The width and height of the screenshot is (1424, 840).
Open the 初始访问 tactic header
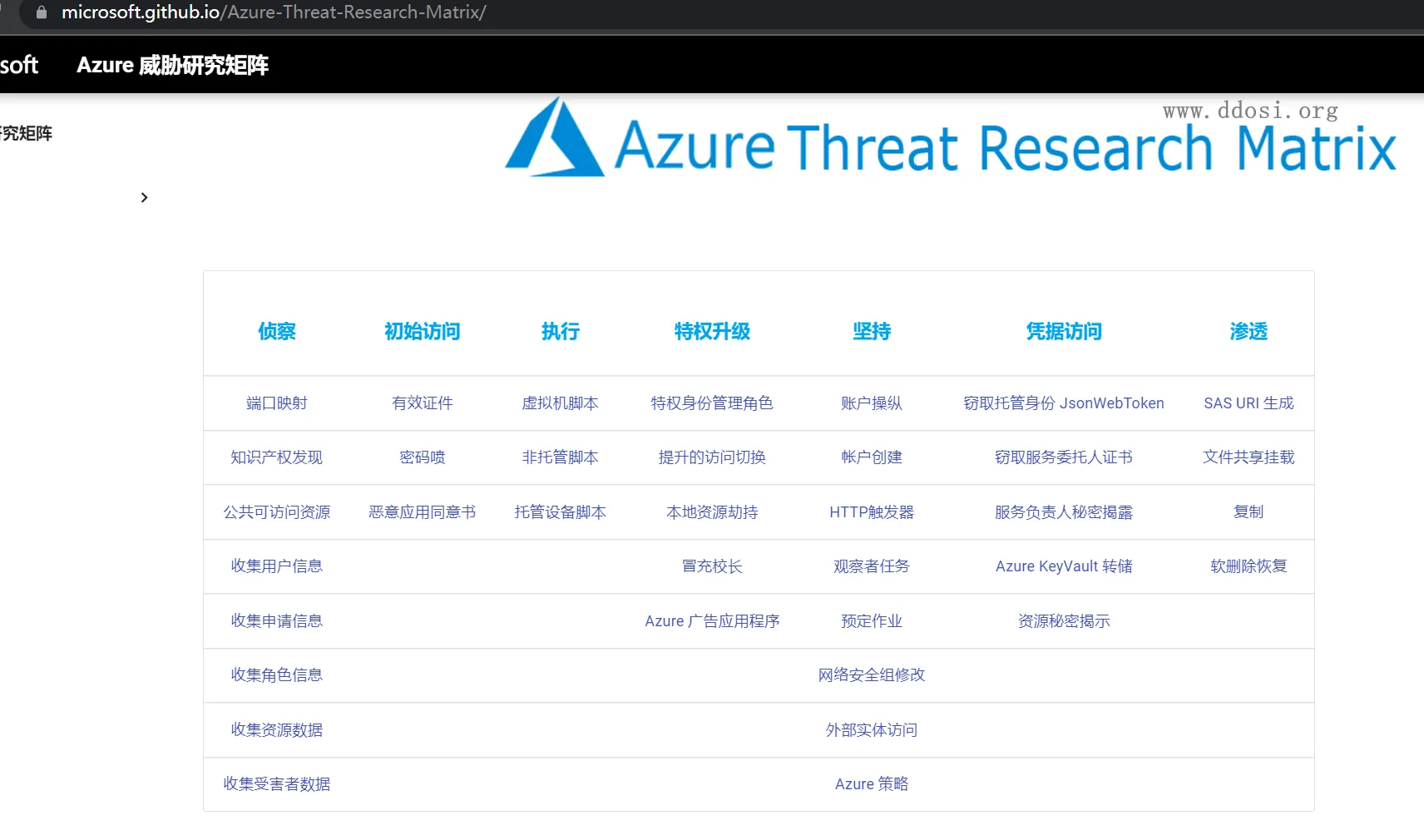423,331
